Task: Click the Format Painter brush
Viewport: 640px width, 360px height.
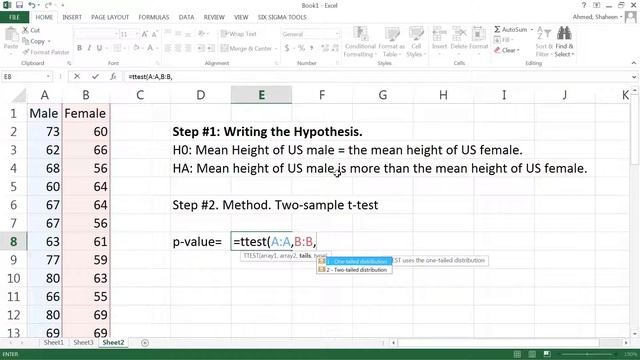Action: [x=26, y=52]
